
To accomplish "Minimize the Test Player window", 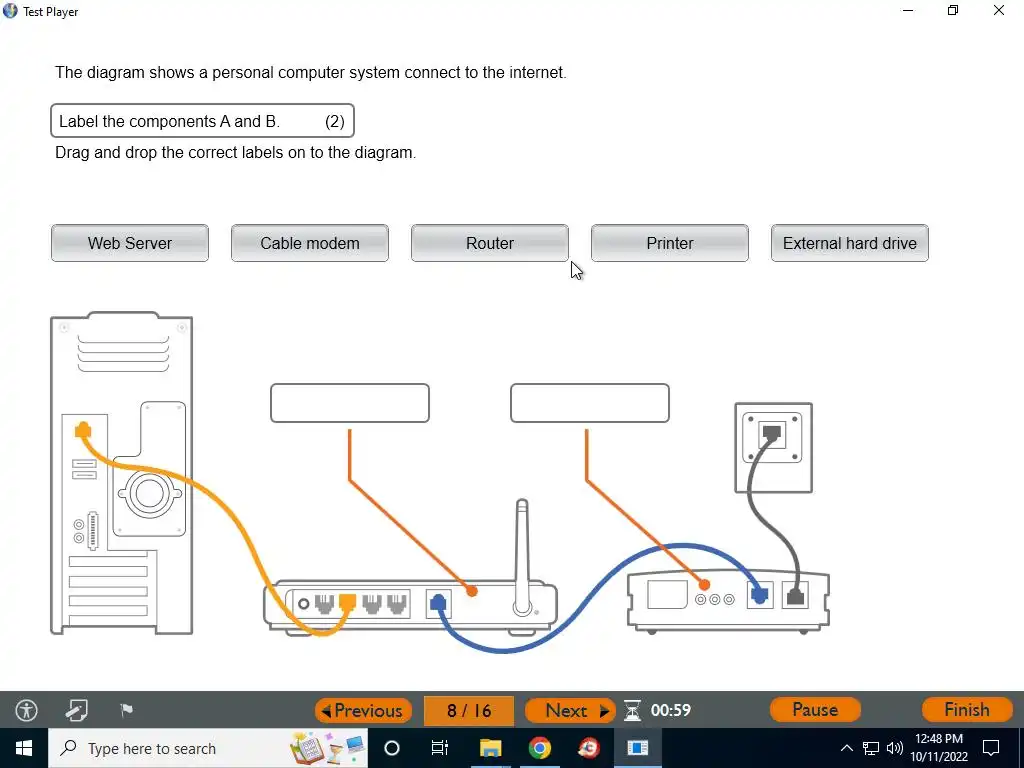I will 908,10.
